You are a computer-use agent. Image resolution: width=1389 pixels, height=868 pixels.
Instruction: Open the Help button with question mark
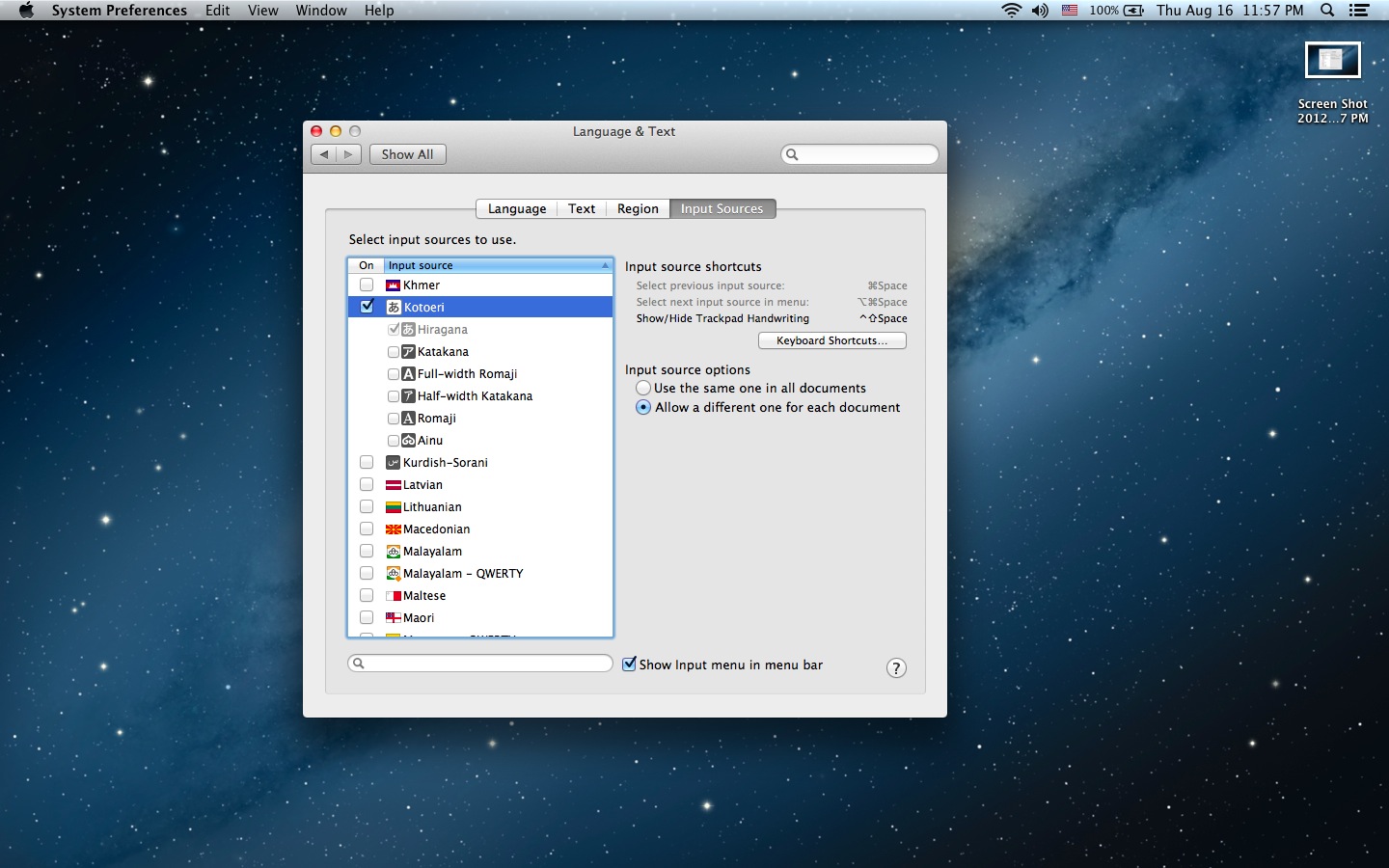coord(896,668)
